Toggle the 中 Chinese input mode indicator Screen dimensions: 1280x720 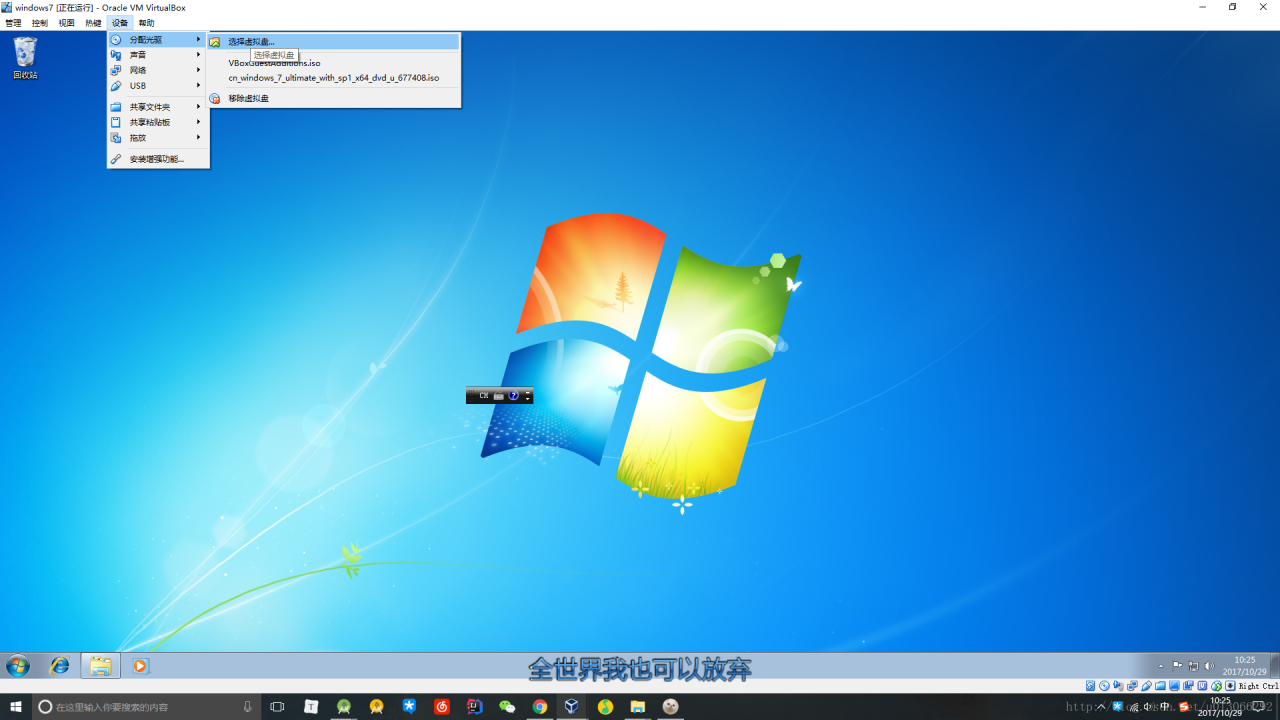pyautogui.click(x=1165, y=707)
